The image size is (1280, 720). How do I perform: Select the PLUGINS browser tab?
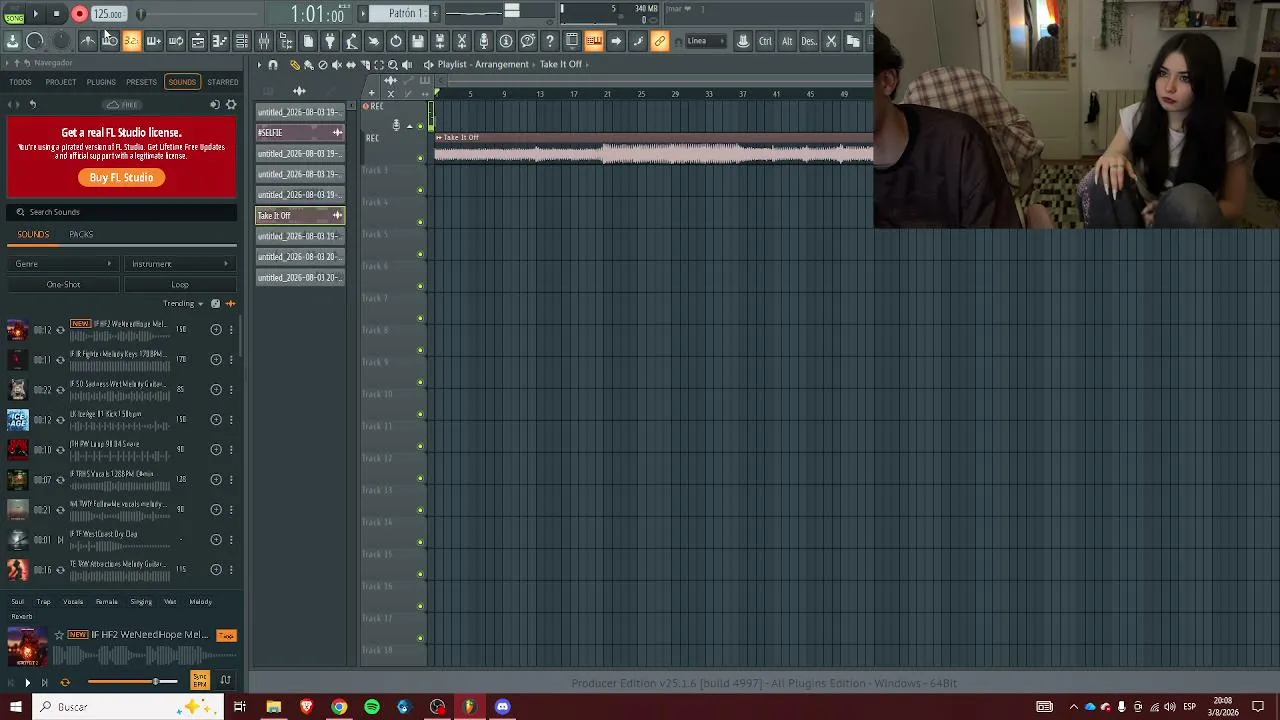[101, 82]
